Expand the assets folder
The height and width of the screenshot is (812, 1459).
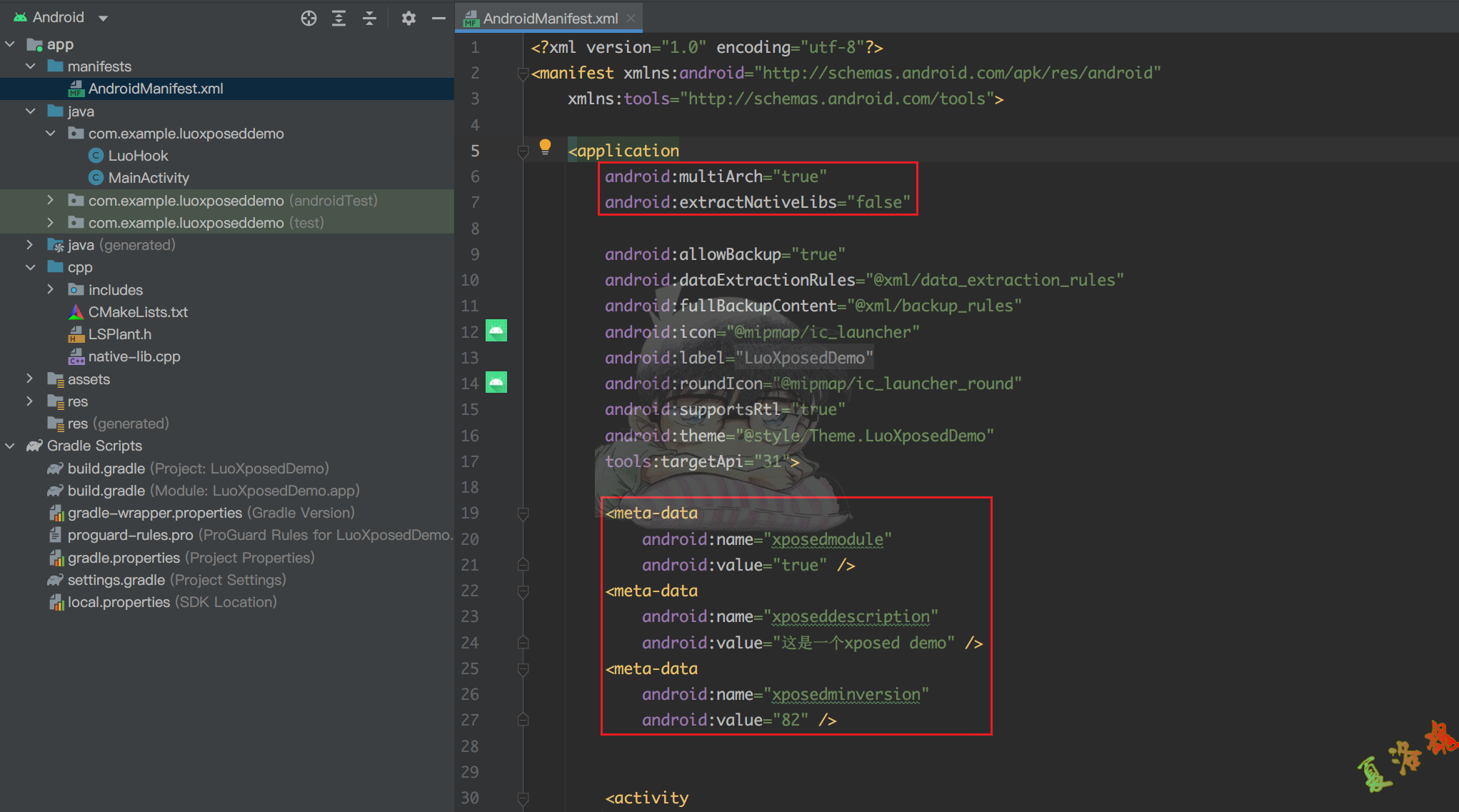[29, 379]
